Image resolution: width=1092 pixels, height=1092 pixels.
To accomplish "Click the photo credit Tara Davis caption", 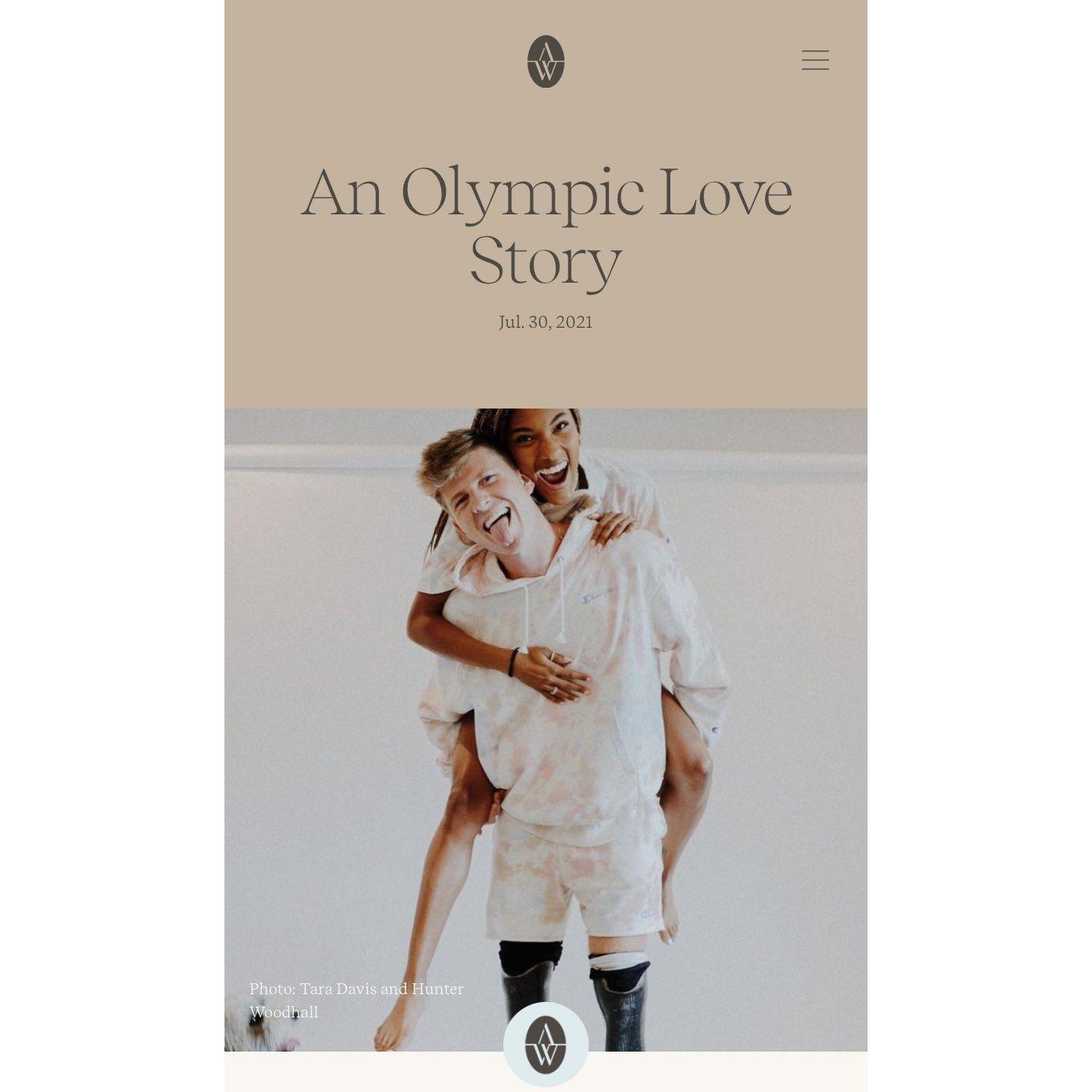I will [356, 989].
